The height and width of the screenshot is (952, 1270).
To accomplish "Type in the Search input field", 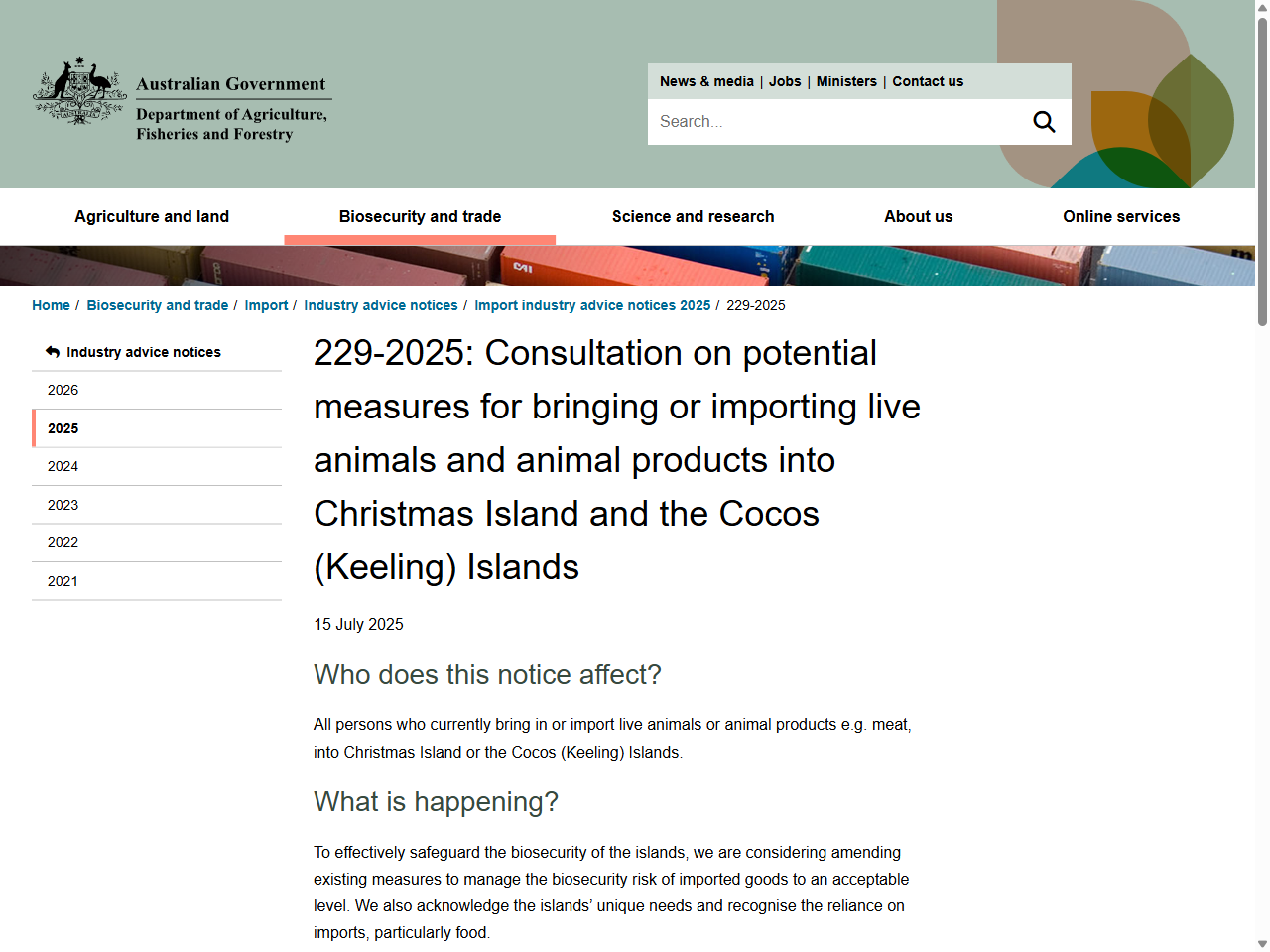I will [833, 122].
